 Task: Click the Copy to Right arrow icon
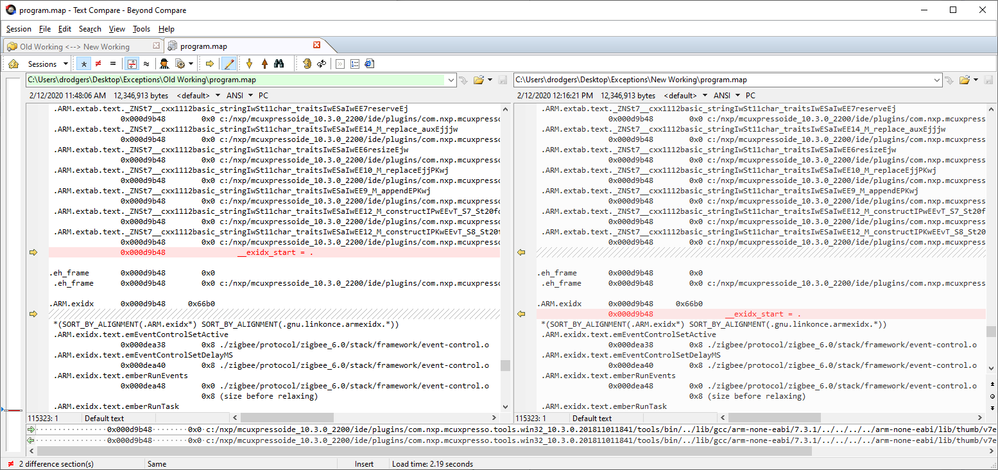click(209, 64)
